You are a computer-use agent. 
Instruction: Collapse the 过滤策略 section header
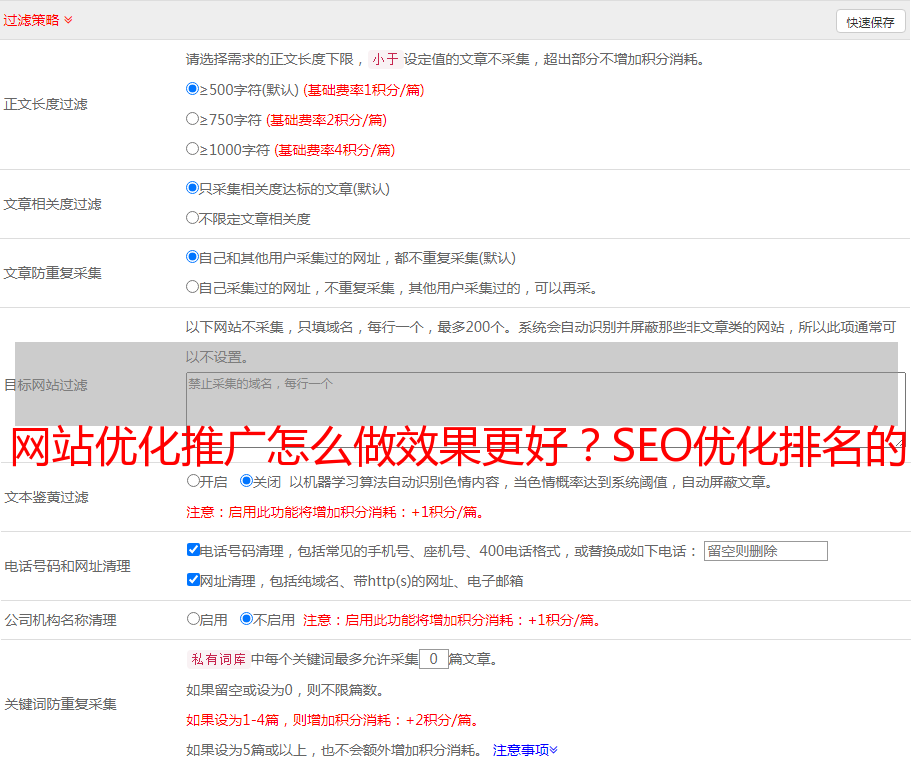[38, 20]
